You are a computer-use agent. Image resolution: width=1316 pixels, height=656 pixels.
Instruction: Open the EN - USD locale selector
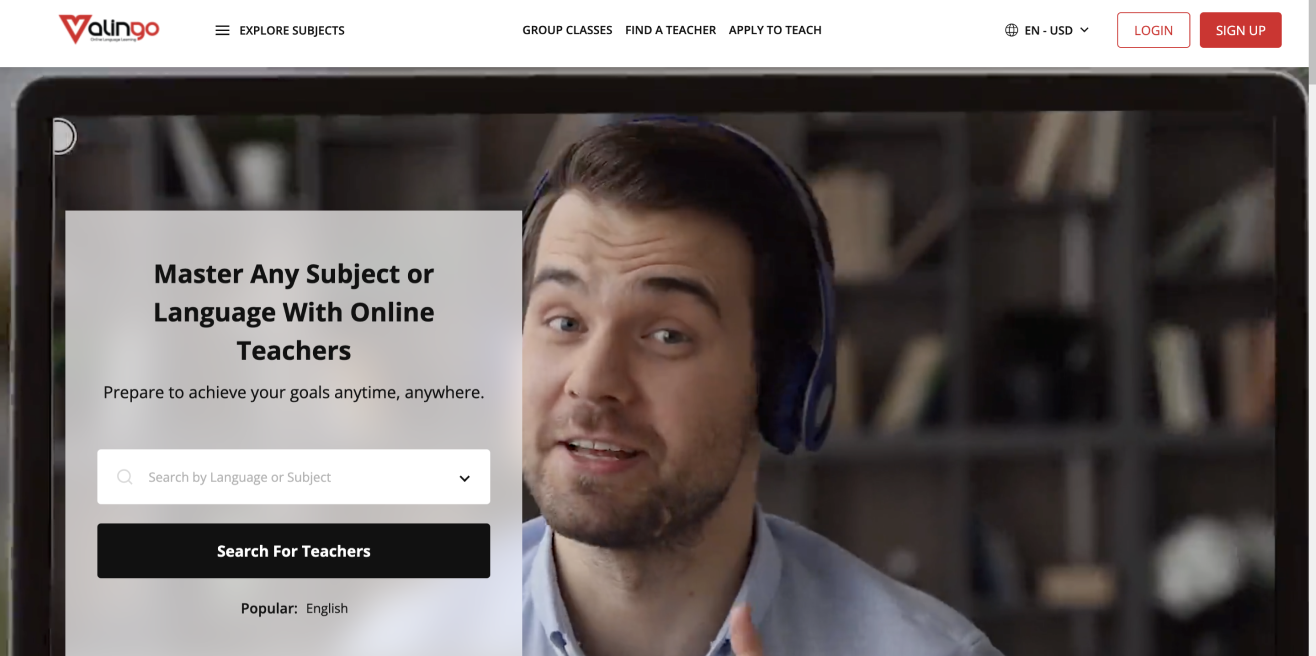(x=1046, y=30)
